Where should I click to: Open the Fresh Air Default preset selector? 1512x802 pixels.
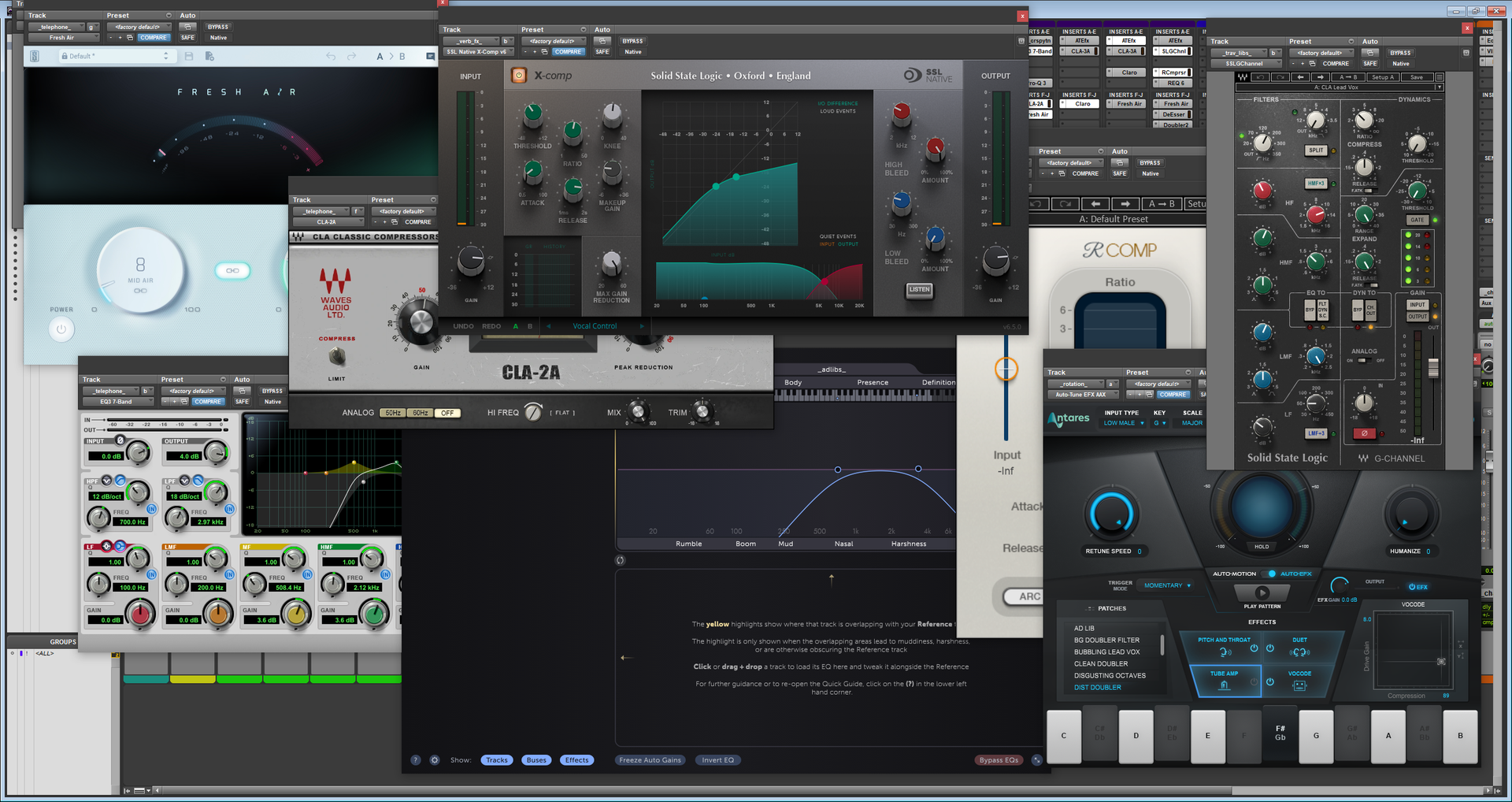pyautogui.click(x=115, y=57)
